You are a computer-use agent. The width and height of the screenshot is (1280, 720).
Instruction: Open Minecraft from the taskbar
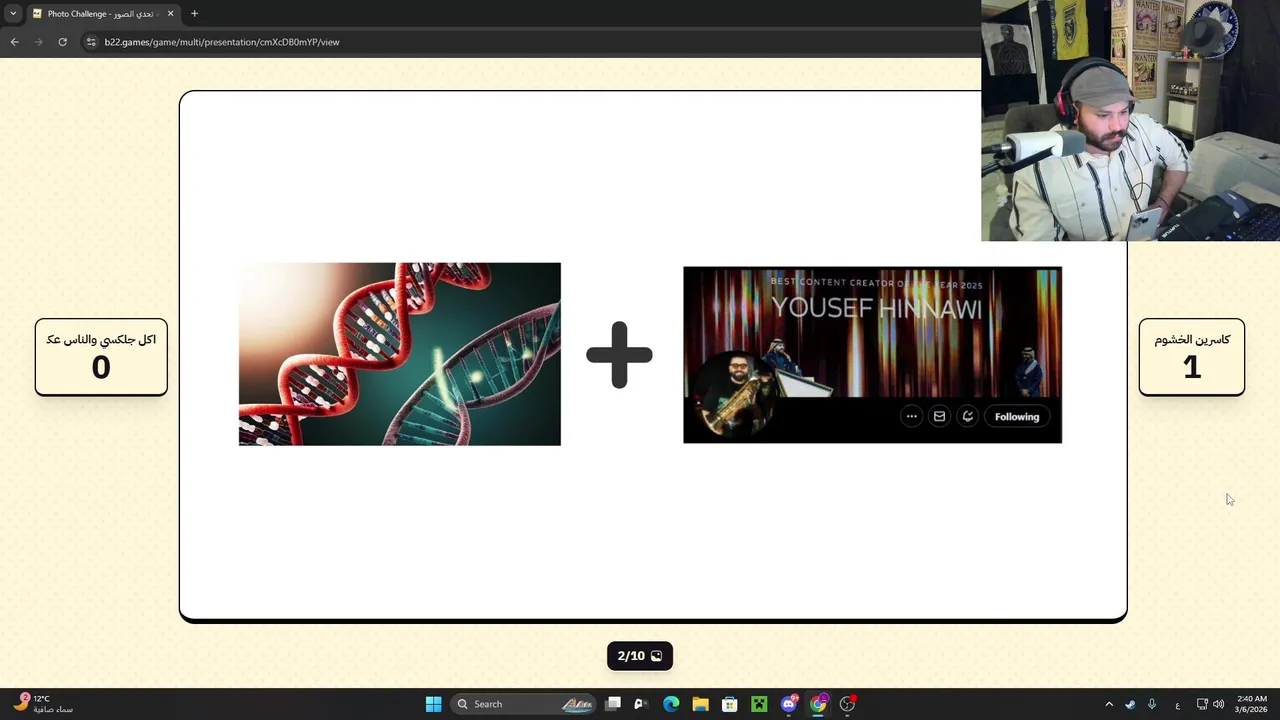(759, 704)
